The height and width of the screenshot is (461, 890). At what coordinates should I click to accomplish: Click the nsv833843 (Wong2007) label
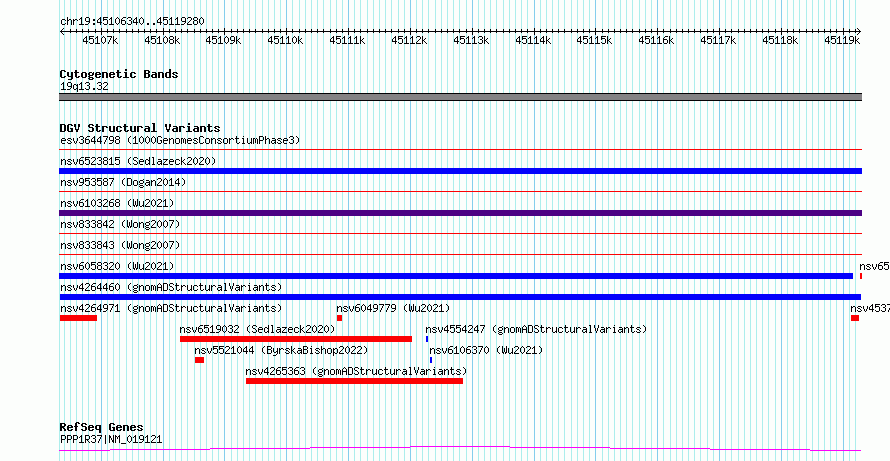[x=120, y=245]
